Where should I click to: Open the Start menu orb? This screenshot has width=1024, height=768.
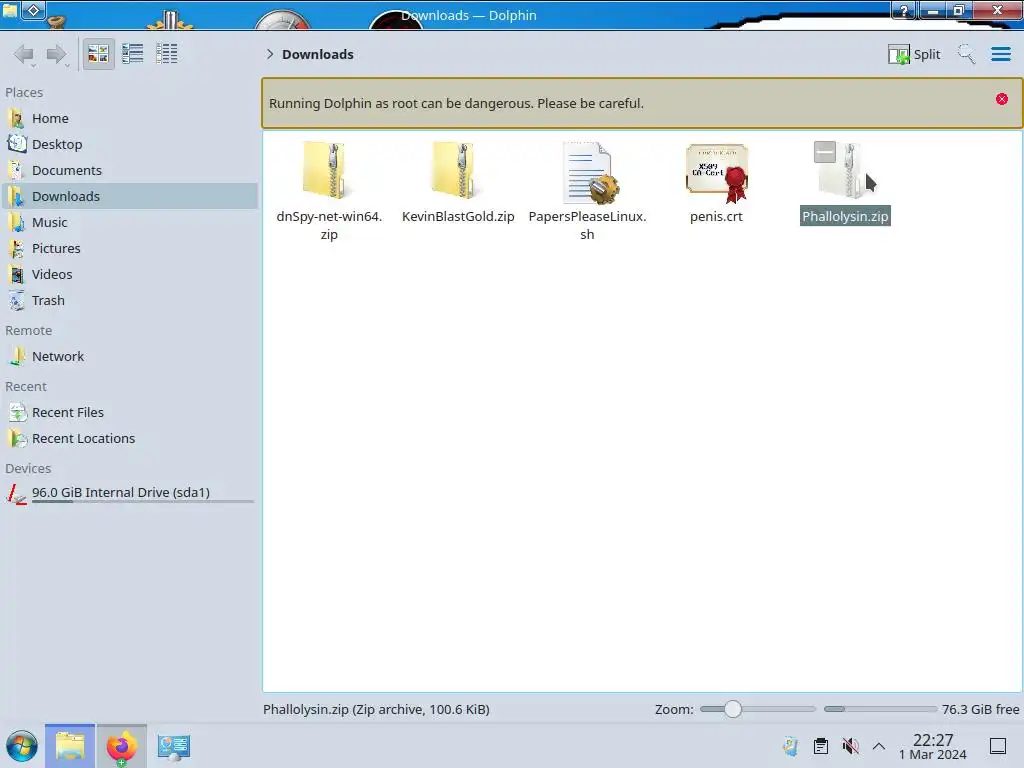pos(22,746)
